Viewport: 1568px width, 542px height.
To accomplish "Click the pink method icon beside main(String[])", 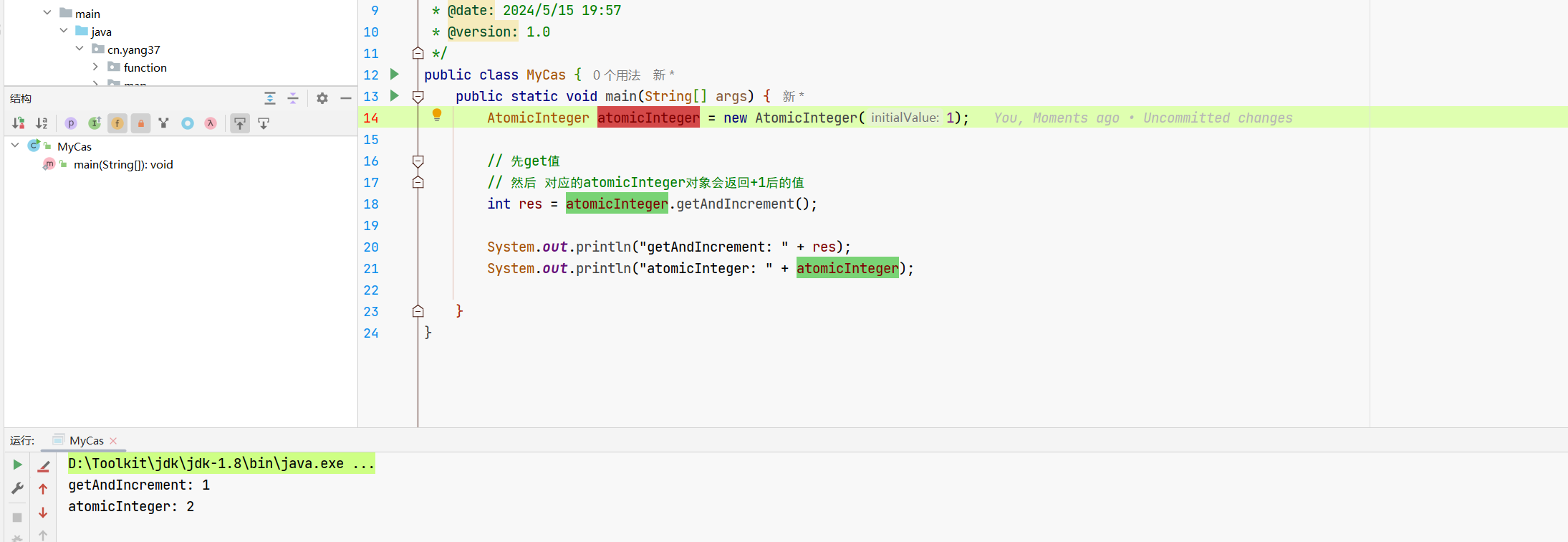I will (49, 164).
